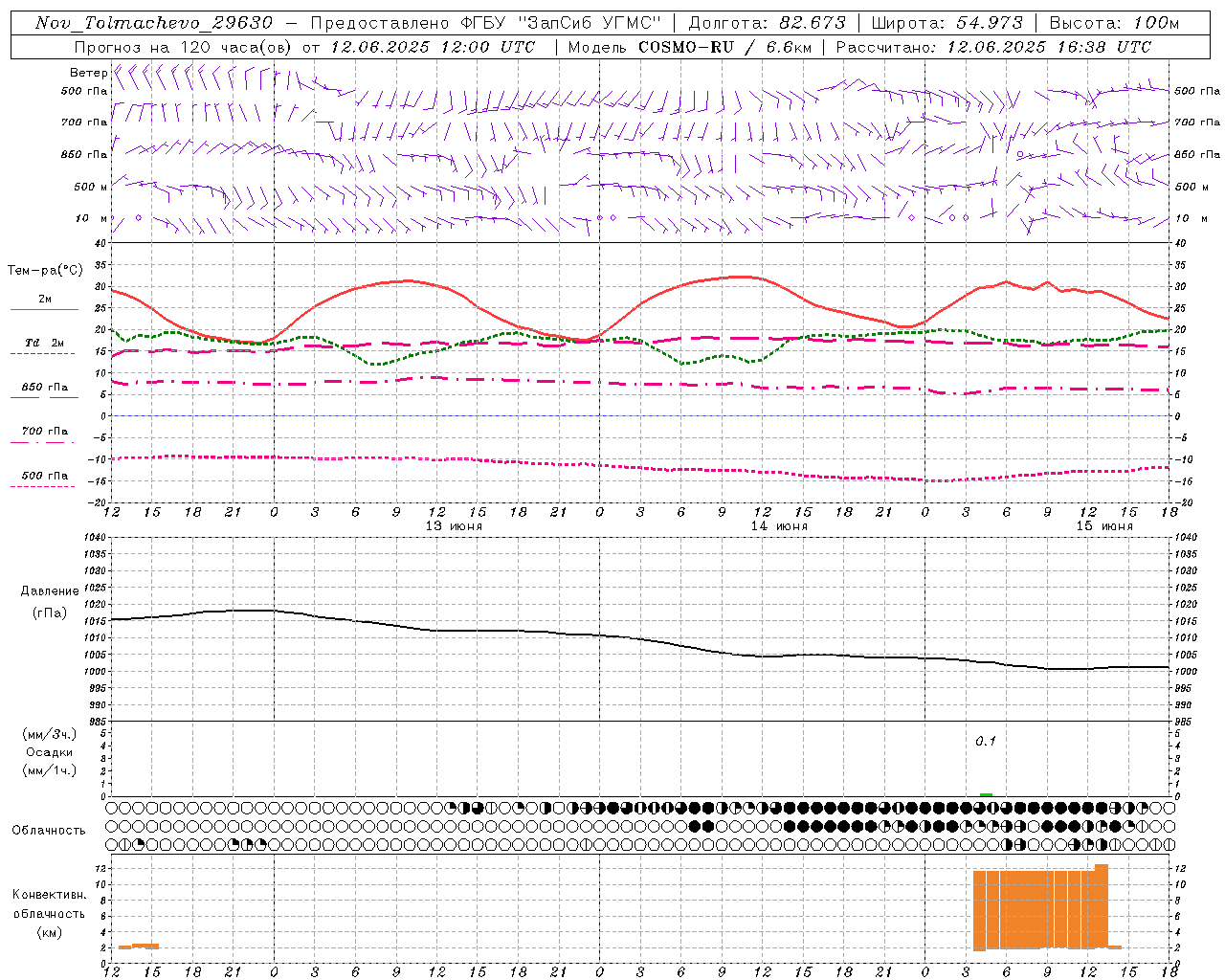Click the 500 гПа temperature legend label
The height and width of the screenshot is (980, 1225).
[45, 475]
